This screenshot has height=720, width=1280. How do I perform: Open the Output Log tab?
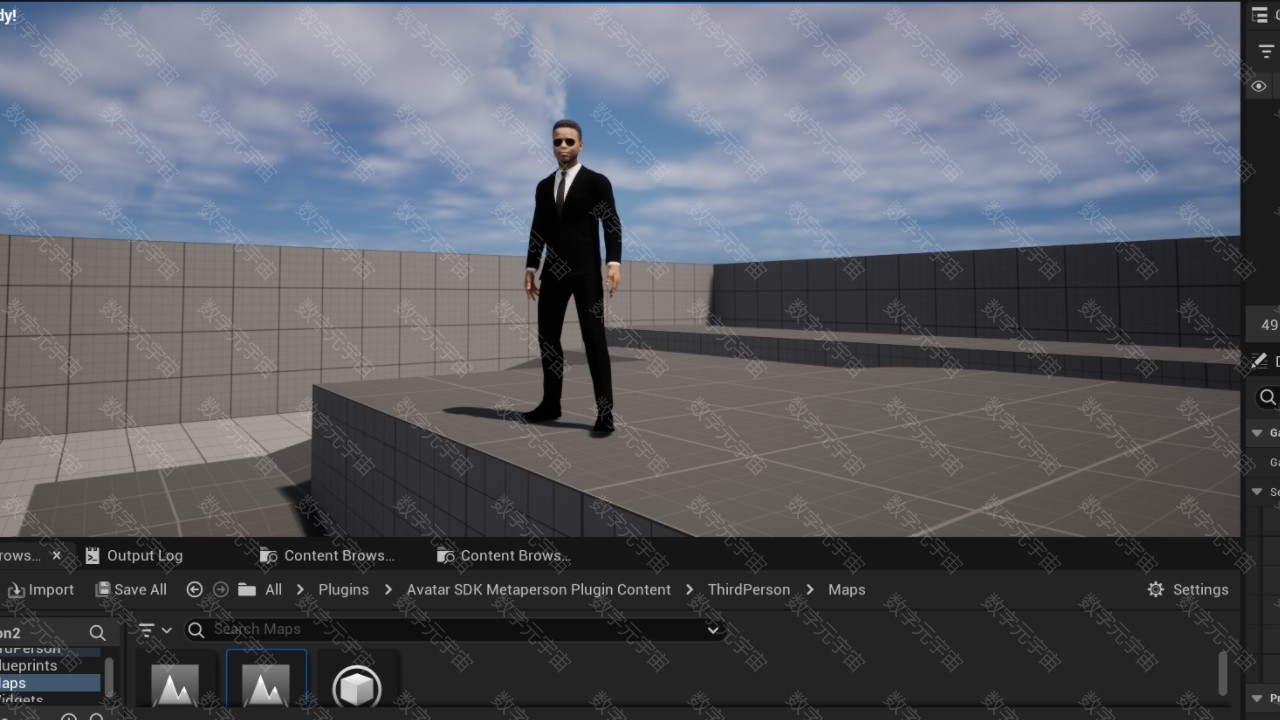(x=133, y=555)
